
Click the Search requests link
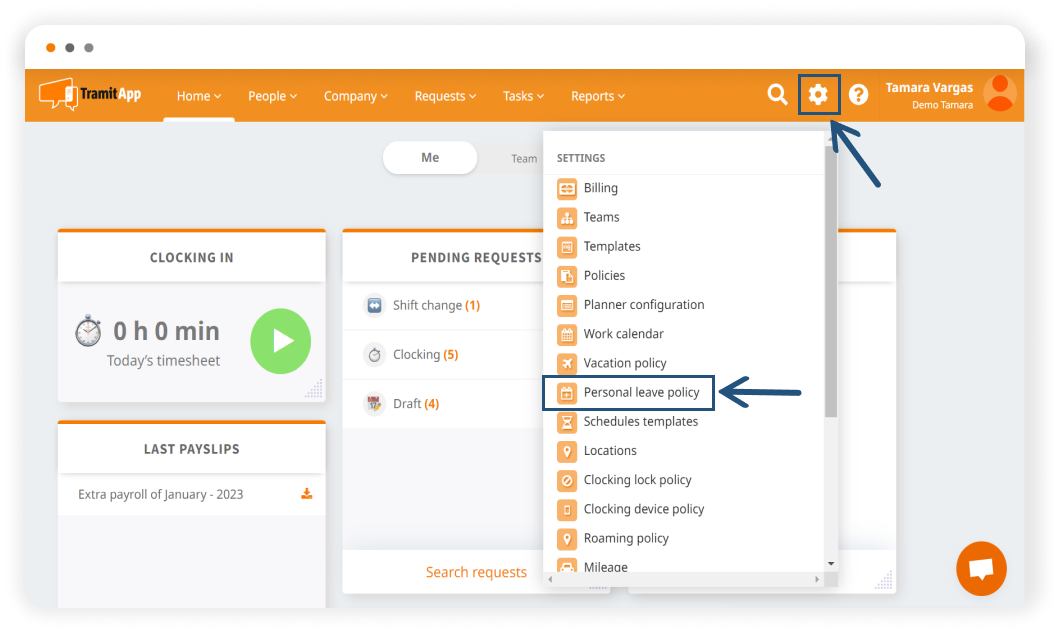point(476,572)
